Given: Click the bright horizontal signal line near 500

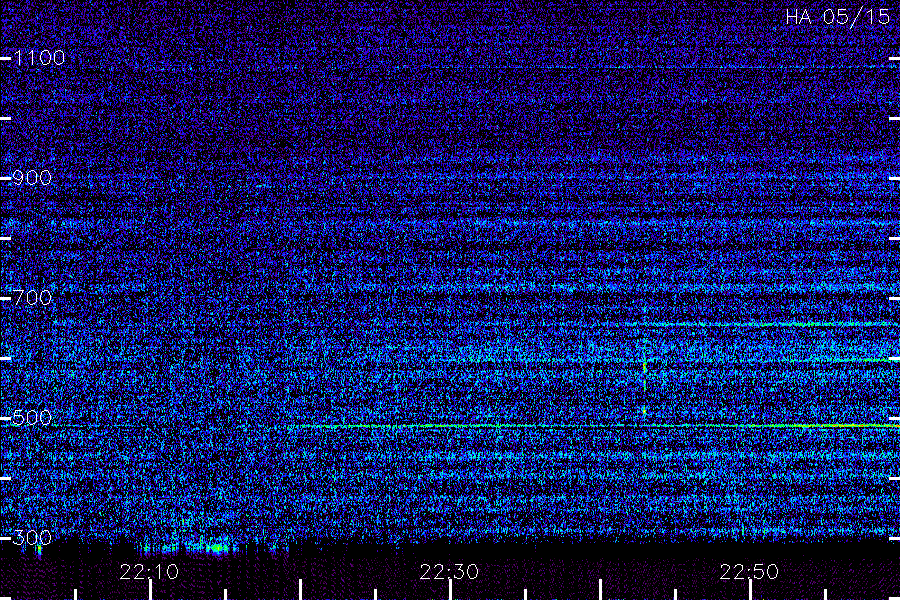Looking at the screenshot, I should coord(593,427).
